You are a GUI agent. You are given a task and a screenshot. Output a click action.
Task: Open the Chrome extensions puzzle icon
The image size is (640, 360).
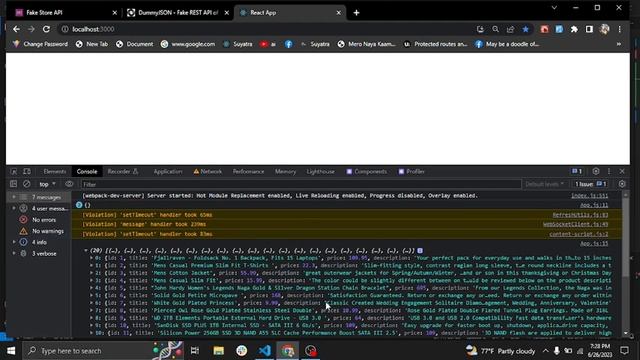(574, 29)
